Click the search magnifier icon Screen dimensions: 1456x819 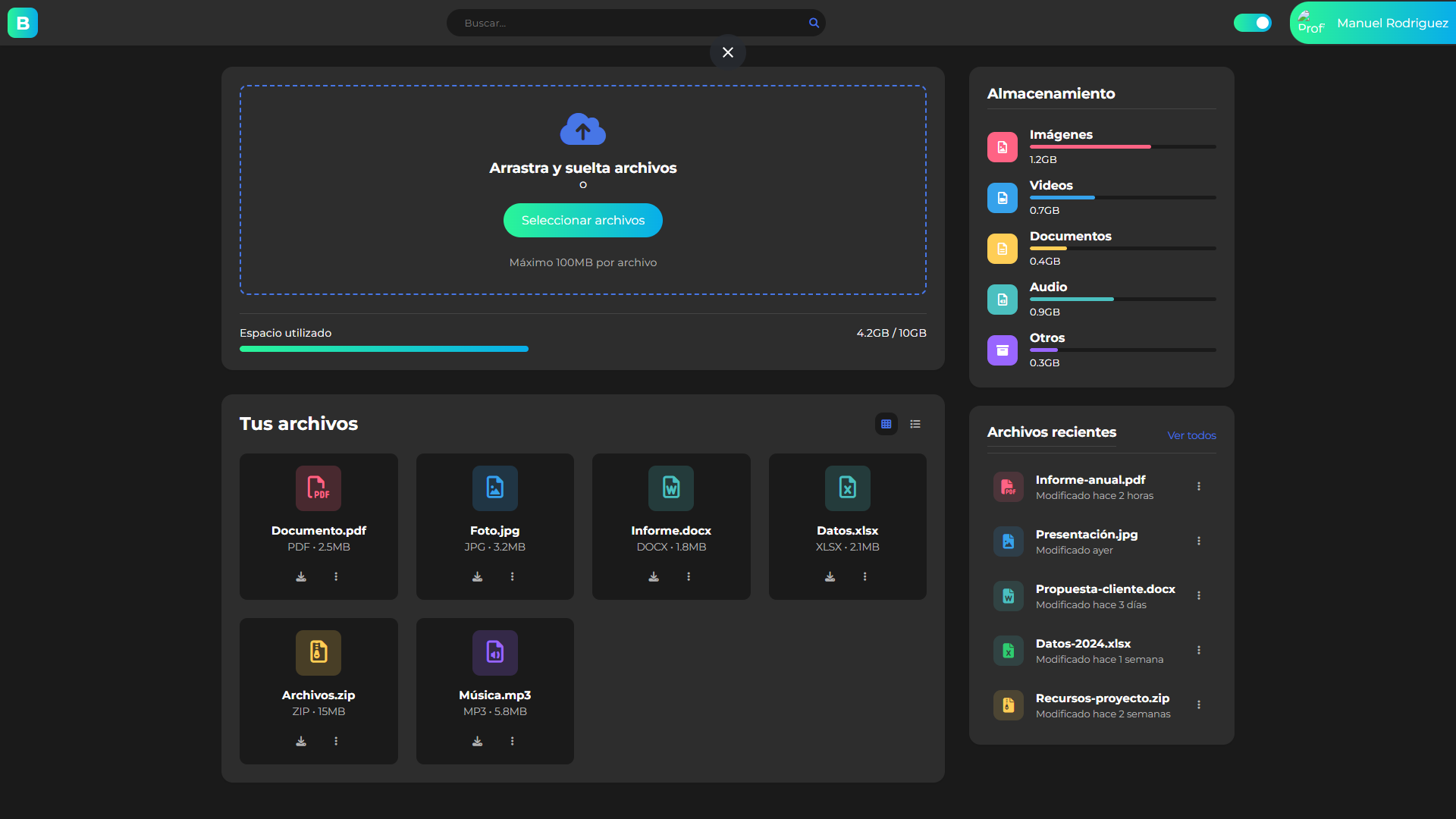click(813, 23)
